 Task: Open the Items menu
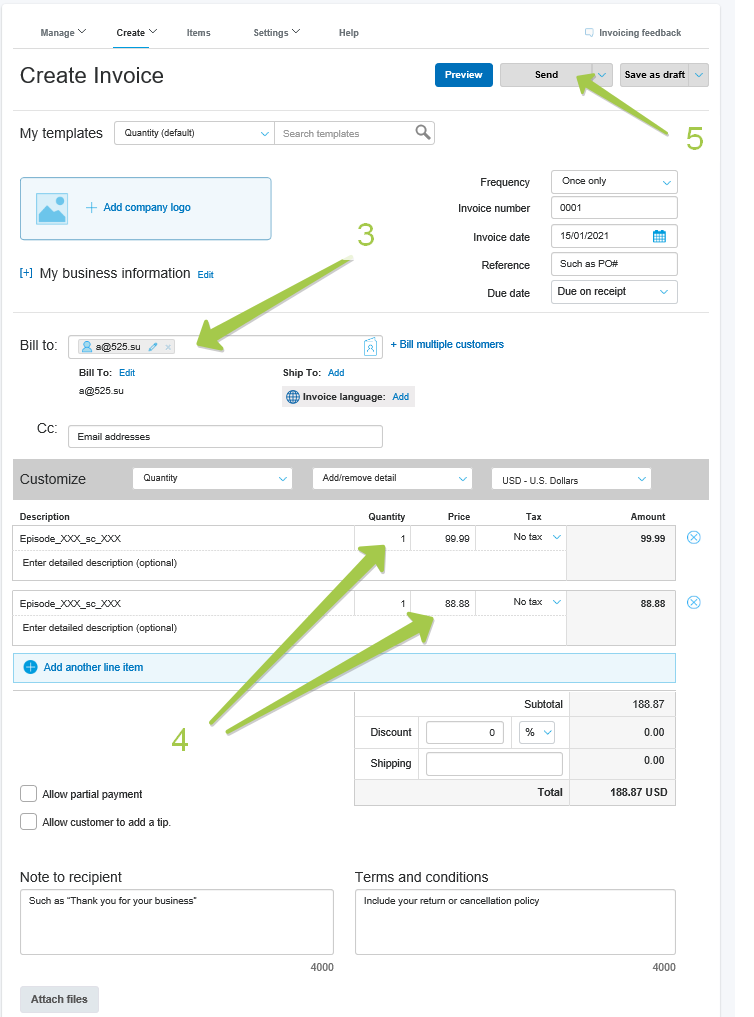click(x=198, y=33)
